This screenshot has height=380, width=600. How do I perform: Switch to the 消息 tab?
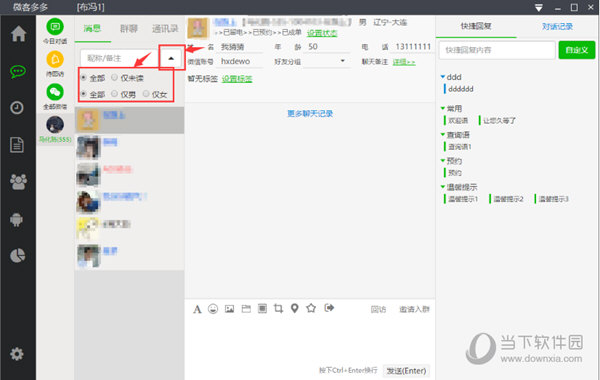(92, 29)
